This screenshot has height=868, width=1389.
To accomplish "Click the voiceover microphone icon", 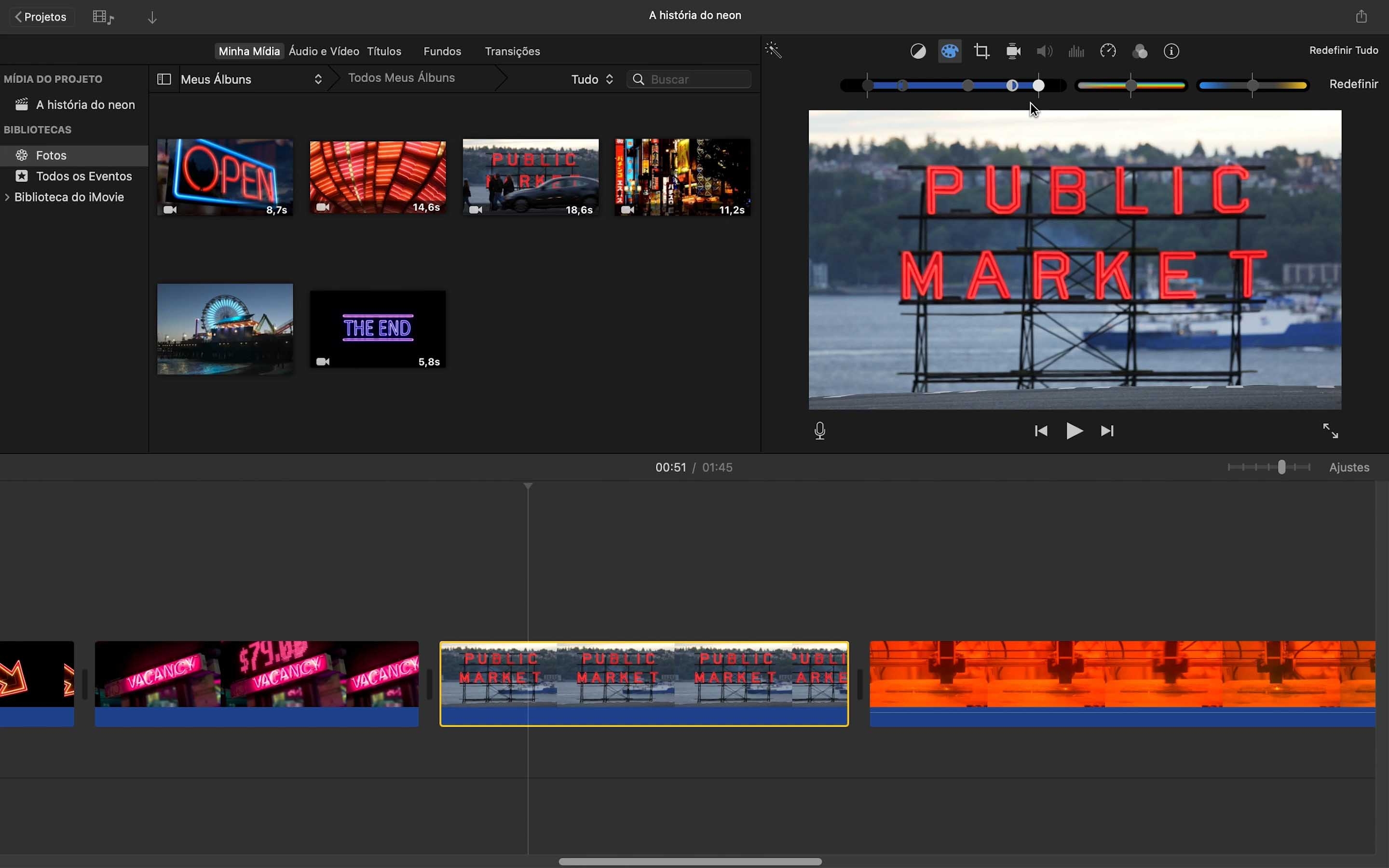I will pos(819,431).
